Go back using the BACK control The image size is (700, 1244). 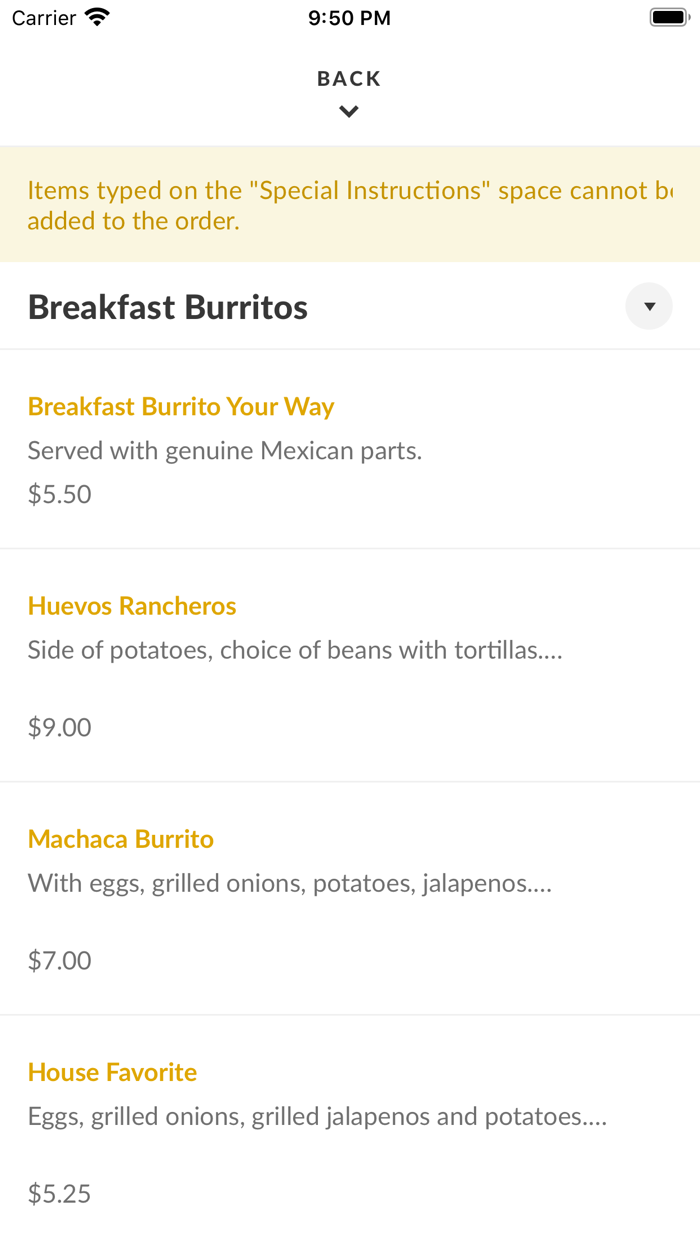coord(349,78)
